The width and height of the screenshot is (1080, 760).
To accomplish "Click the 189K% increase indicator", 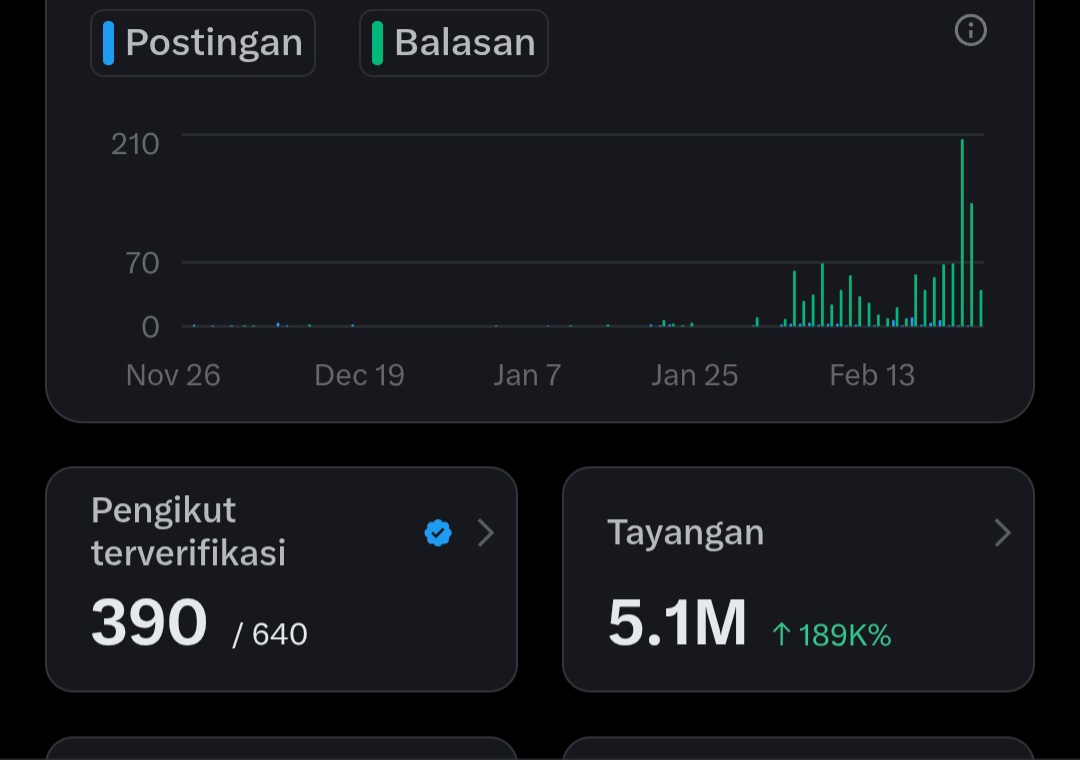I will pos(831,635).
